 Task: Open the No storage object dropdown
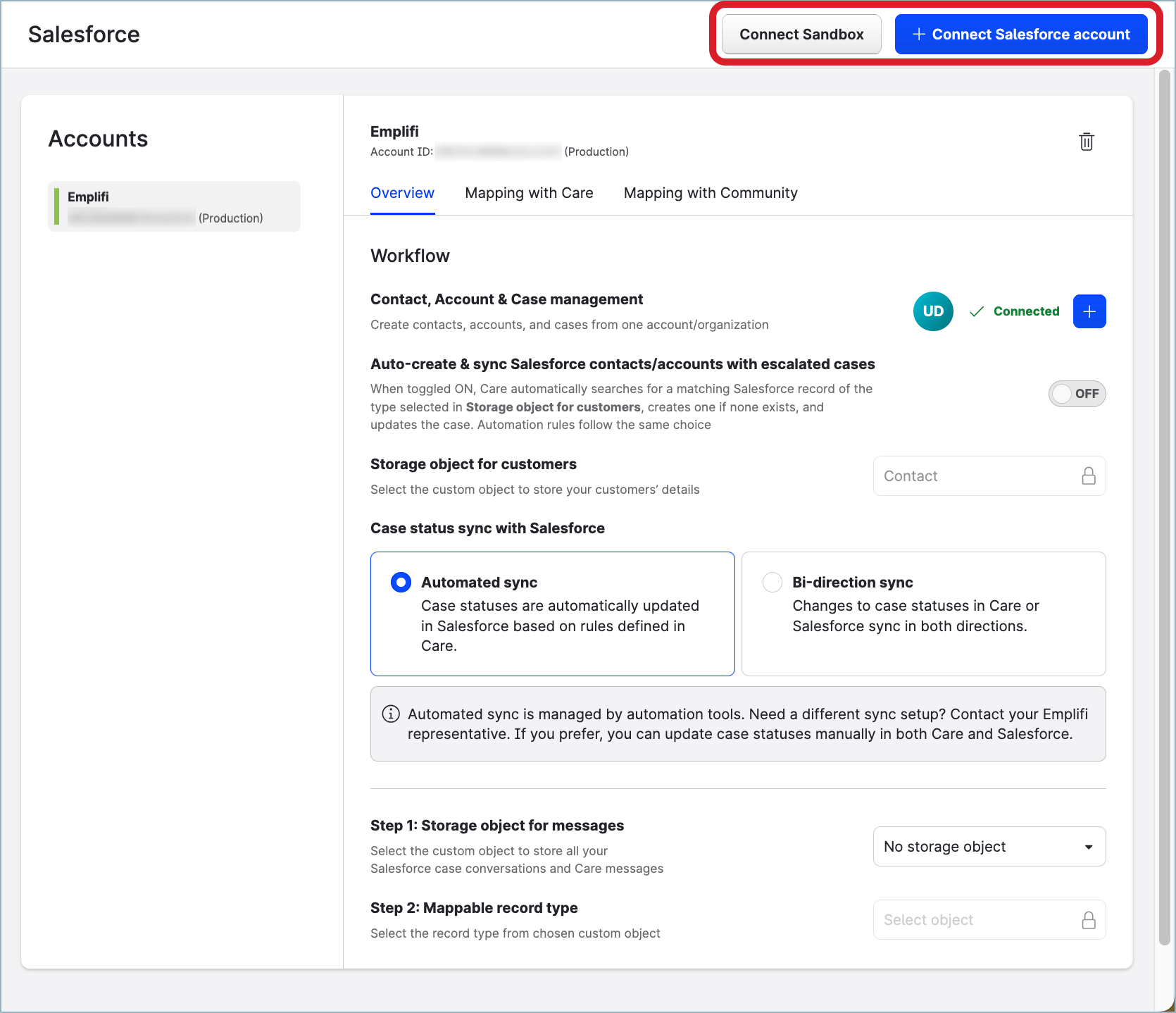pos(989,846)
